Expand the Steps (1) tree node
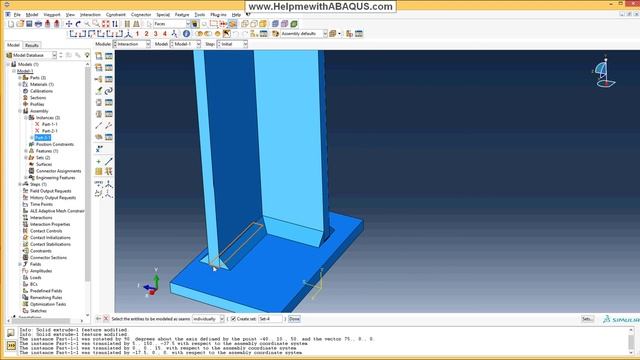 coord(20,184)
